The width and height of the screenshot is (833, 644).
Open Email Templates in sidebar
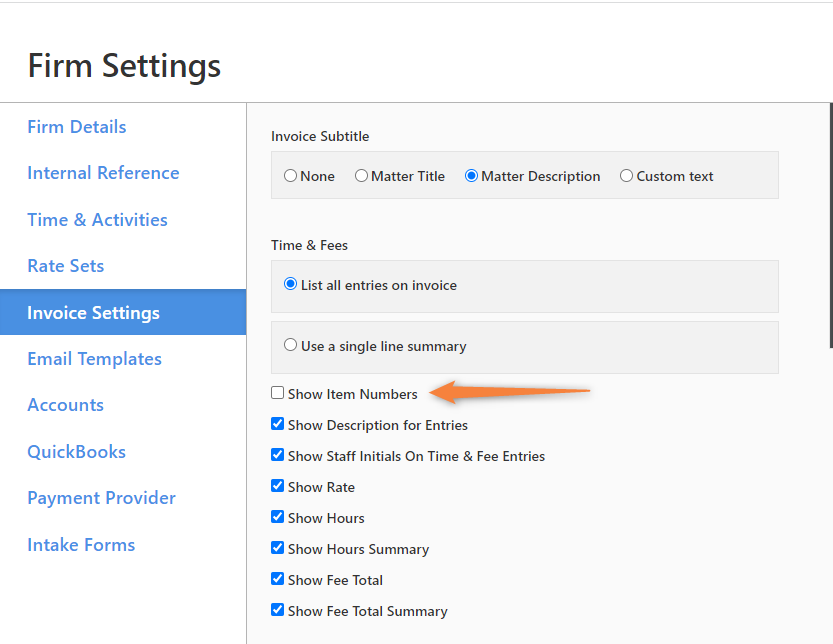pyautogui.click(x=94, y=359)
